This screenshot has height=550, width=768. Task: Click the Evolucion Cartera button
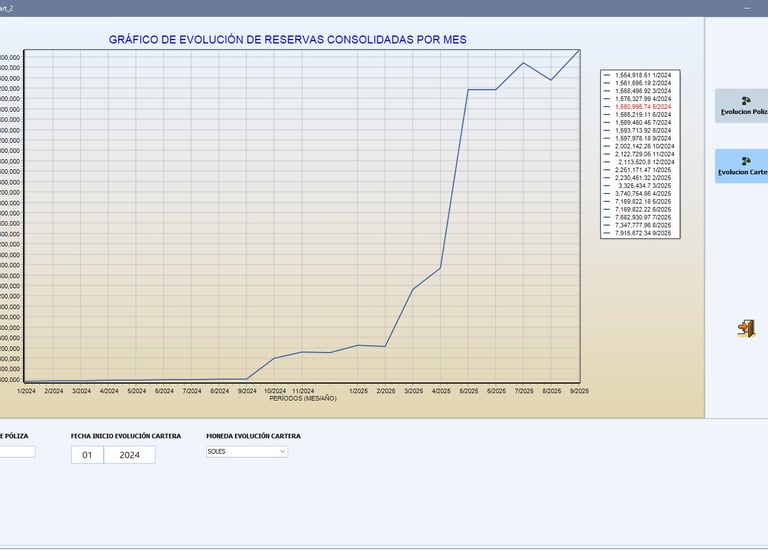click(x=741, y=166)
